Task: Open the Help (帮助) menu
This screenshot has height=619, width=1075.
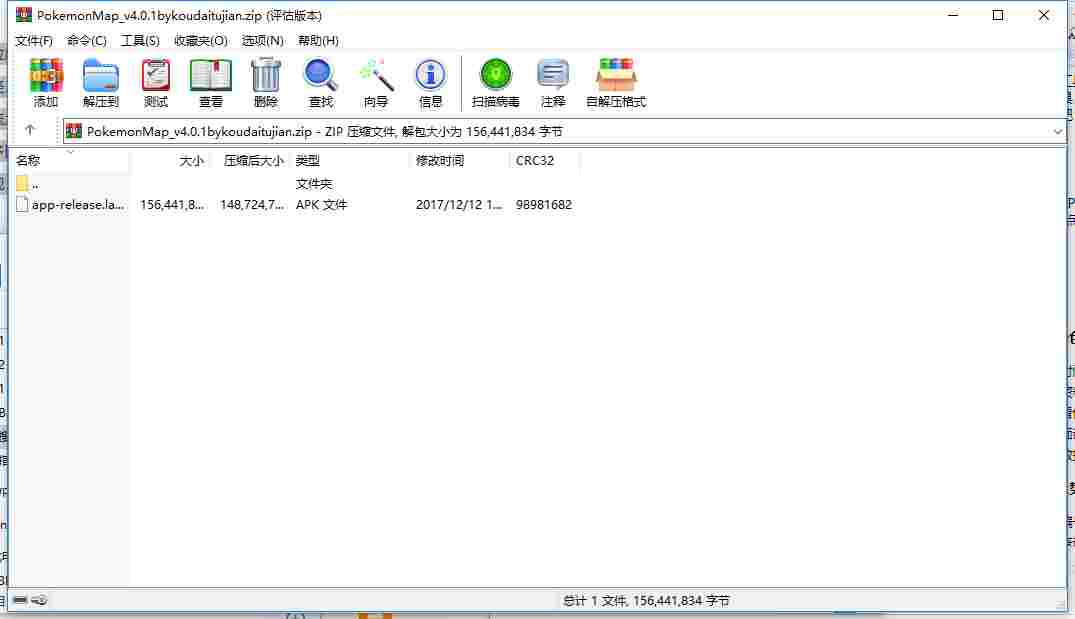Action: pos(318,40)
